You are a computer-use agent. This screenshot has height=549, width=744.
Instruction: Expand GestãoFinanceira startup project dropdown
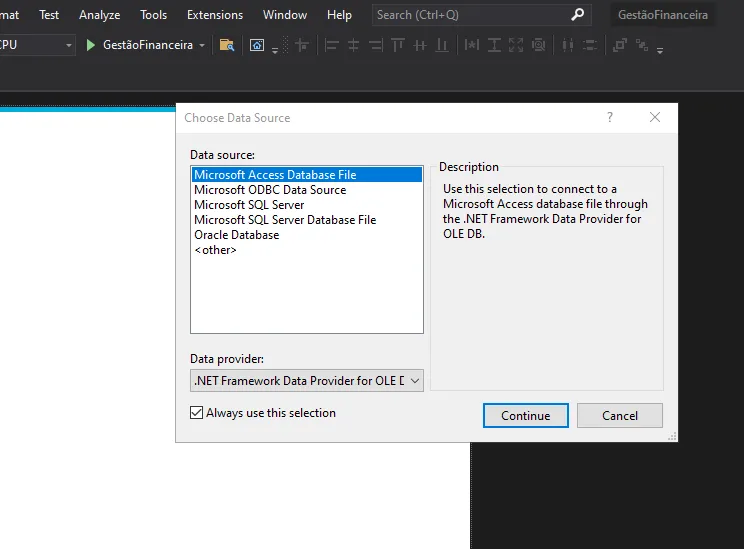202,45
